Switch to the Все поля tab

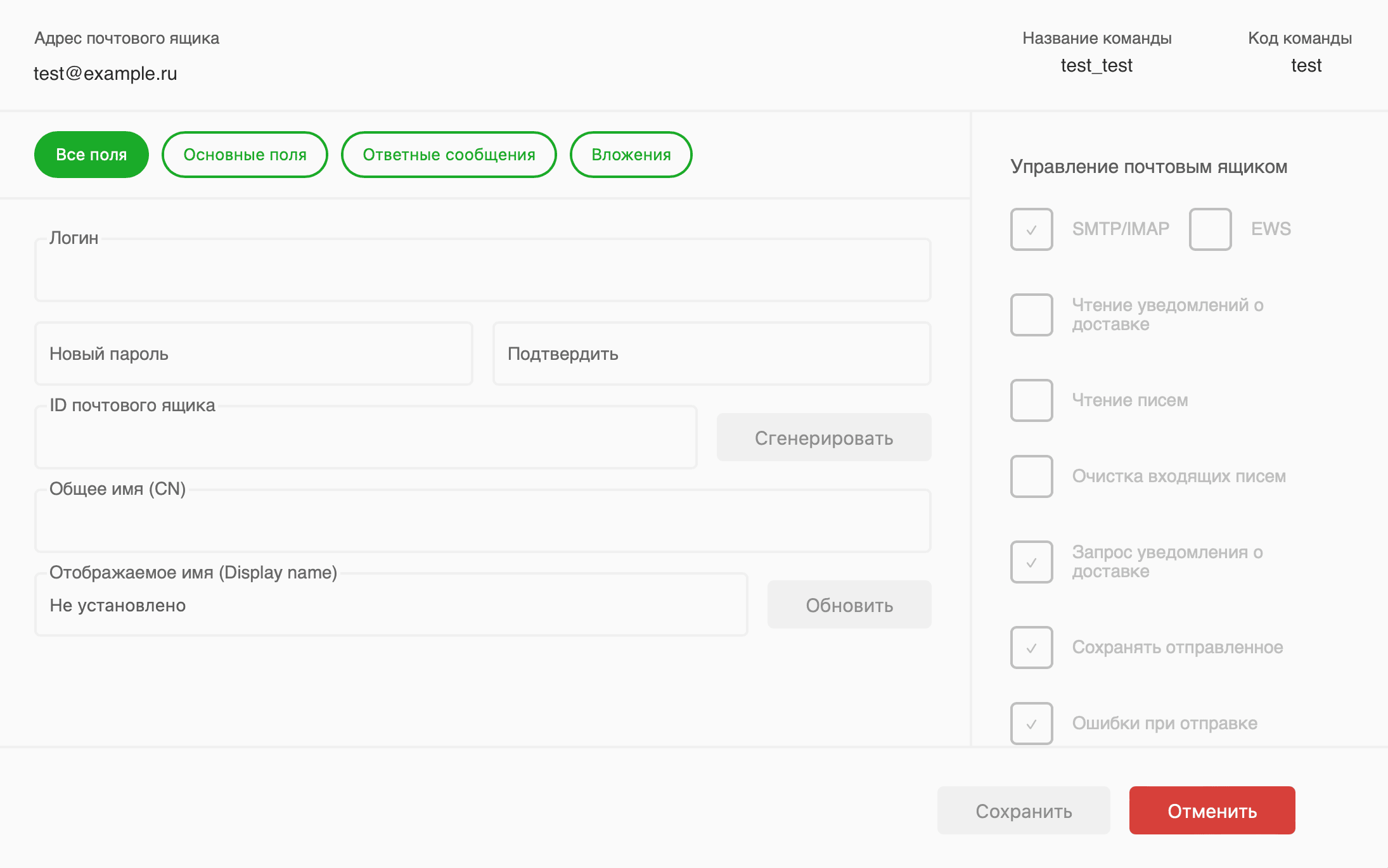91,155
